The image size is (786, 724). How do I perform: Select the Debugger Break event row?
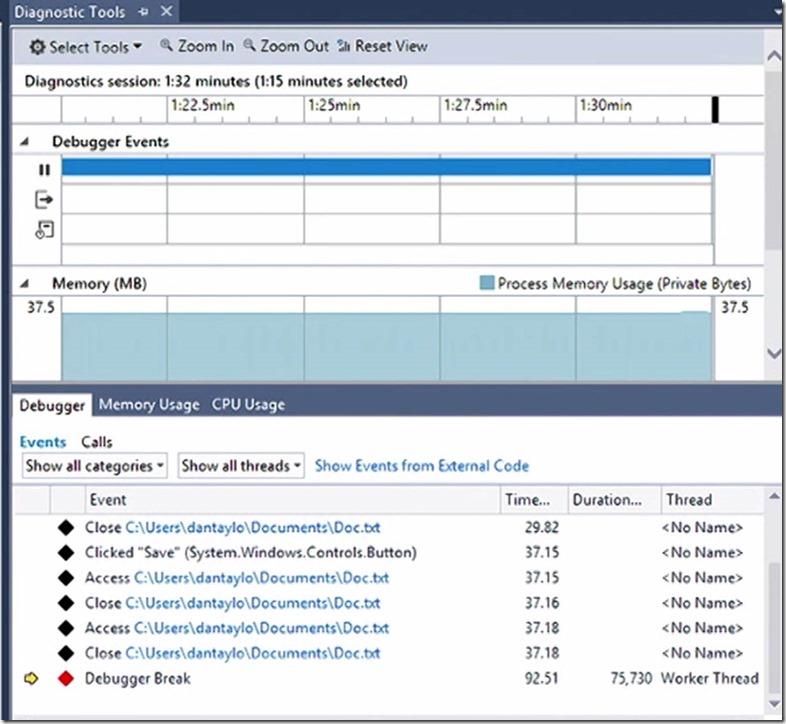tap(388, 678)
